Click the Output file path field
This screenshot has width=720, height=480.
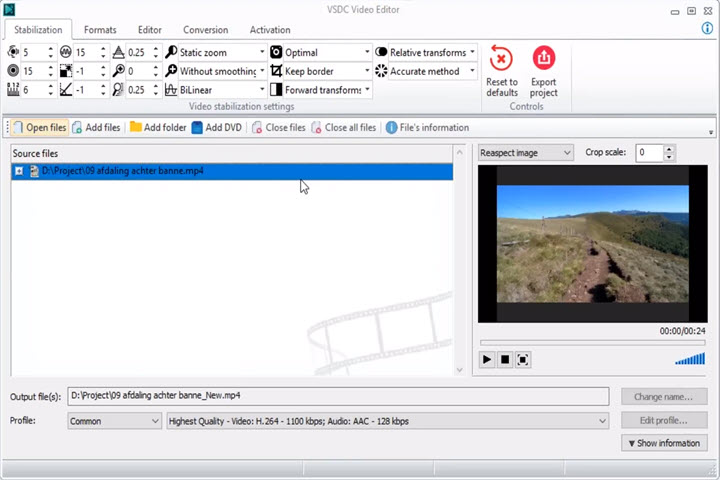338,397
